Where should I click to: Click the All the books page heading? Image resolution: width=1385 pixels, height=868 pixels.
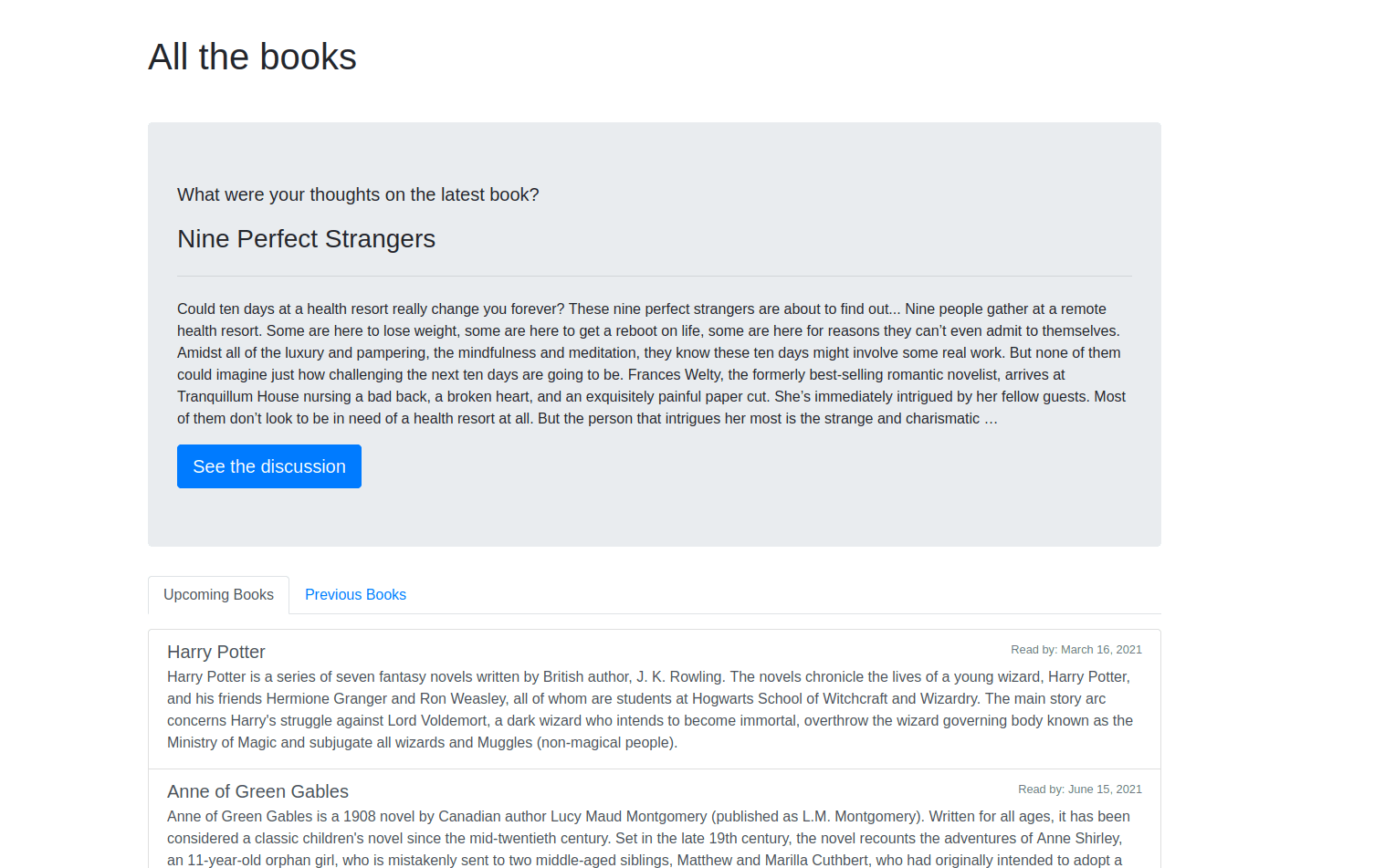(x=252, y=57)
